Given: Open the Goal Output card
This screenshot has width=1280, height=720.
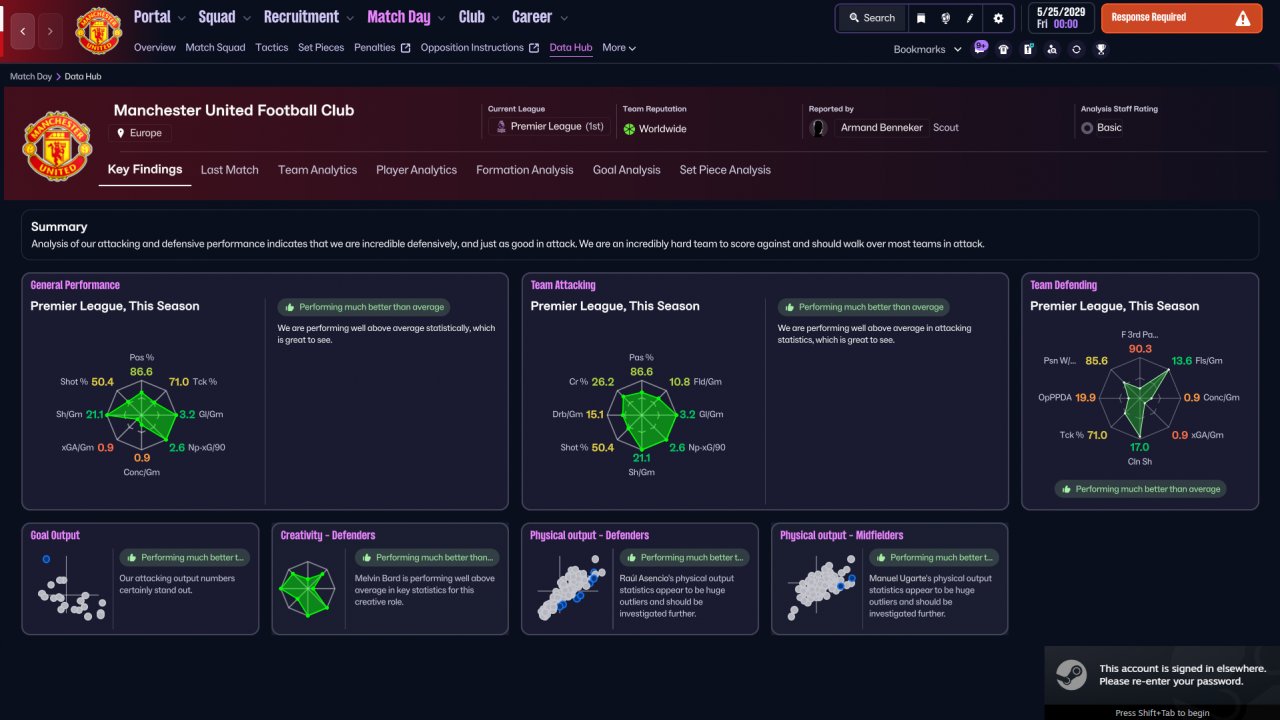Looking at the screenshot, I should coord(140,579).
